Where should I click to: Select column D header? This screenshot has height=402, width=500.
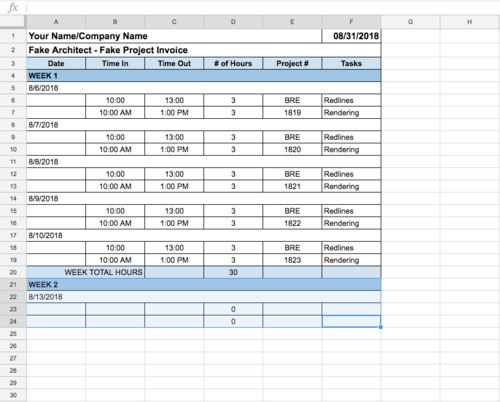click(233, 22)
